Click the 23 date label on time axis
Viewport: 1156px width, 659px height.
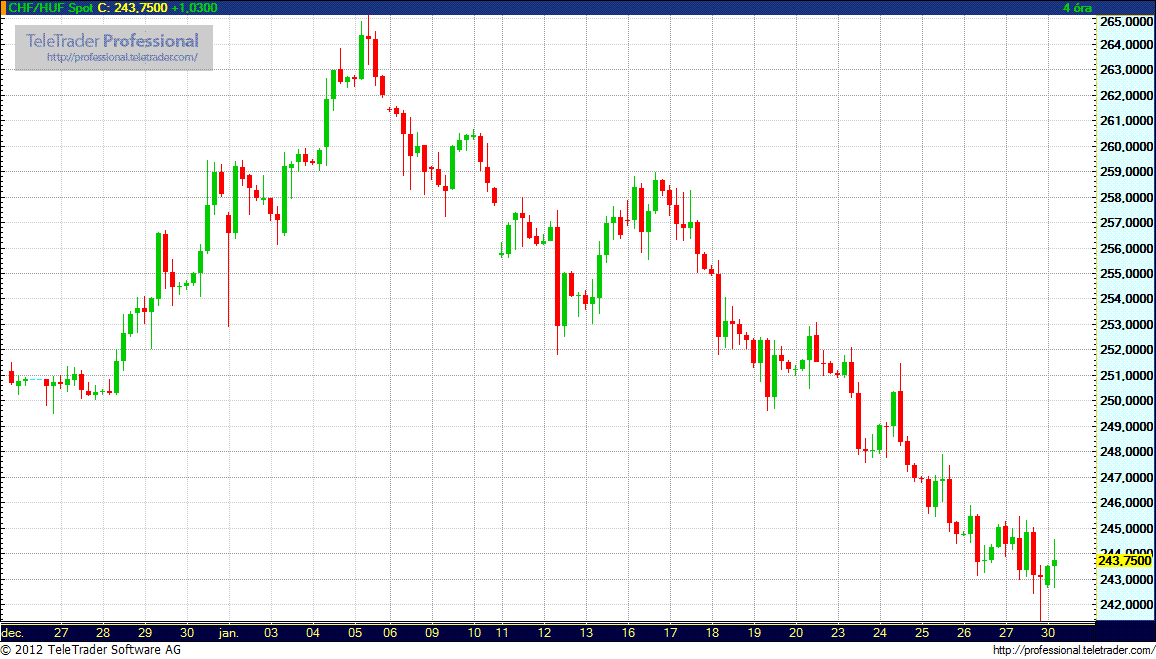click(x=838, y=632)
